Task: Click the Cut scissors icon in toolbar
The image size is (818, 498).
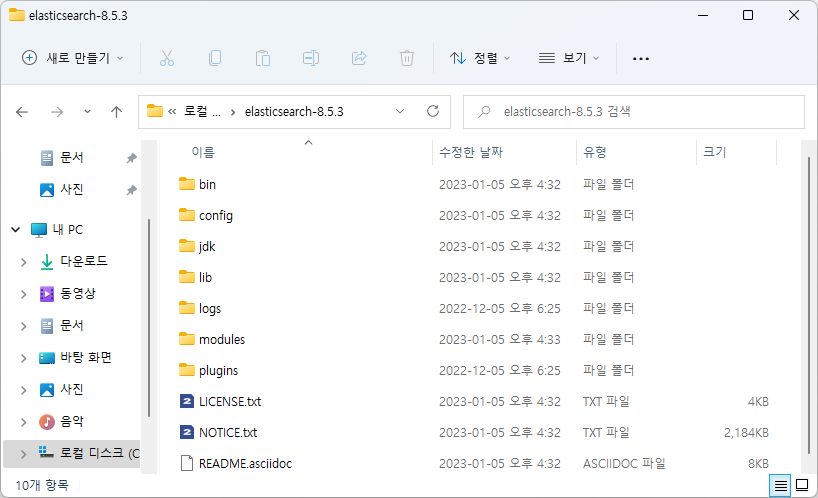Action: coord(167,58)
